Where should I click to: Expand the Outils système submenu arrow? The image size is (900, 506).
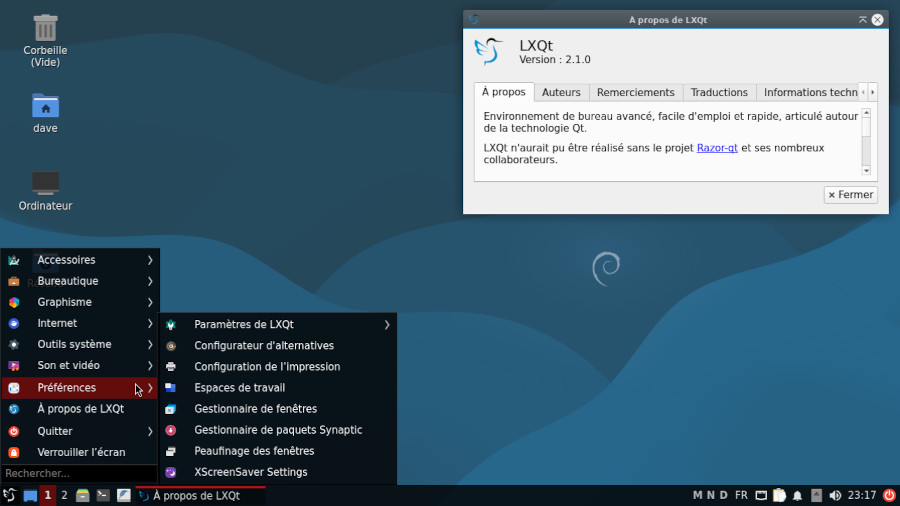[x=150, y=345]
